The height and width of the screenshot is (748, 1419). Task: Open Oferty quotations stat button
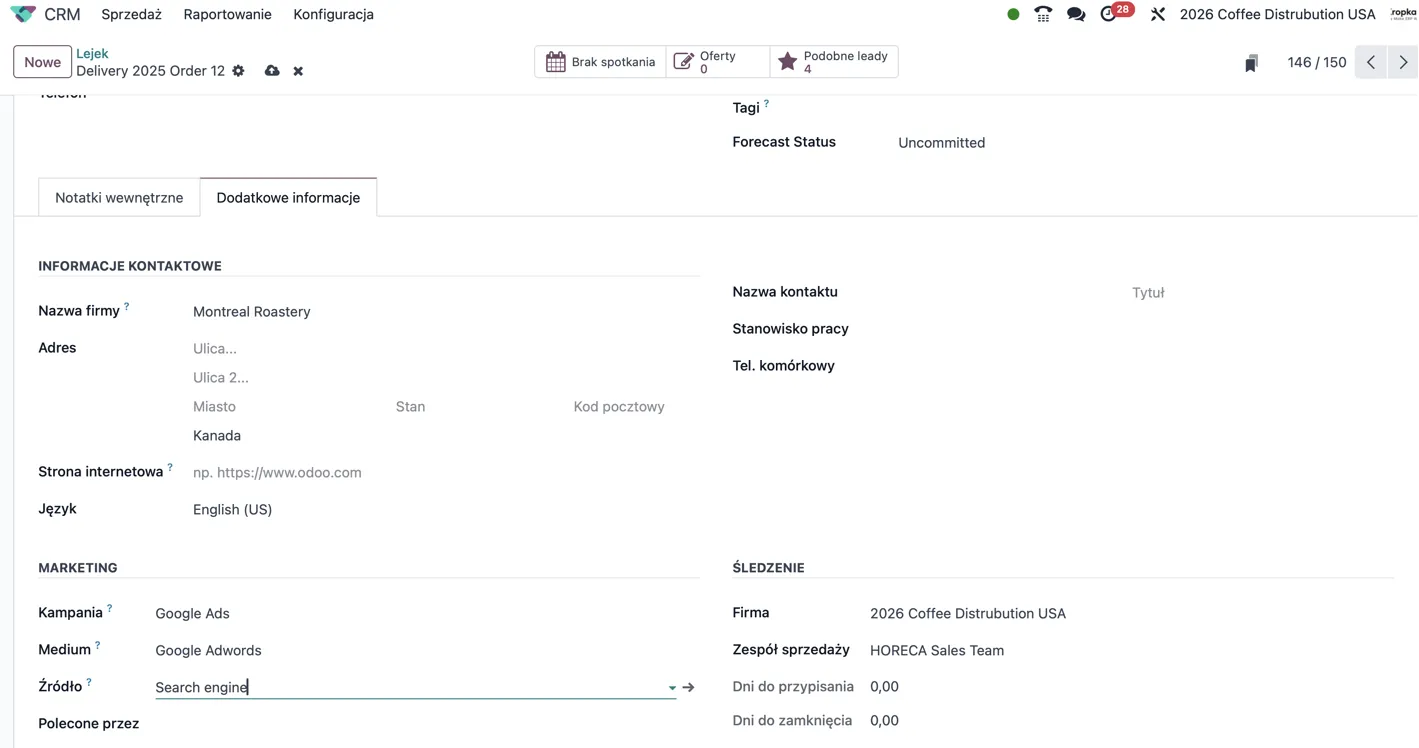(718, 62)
